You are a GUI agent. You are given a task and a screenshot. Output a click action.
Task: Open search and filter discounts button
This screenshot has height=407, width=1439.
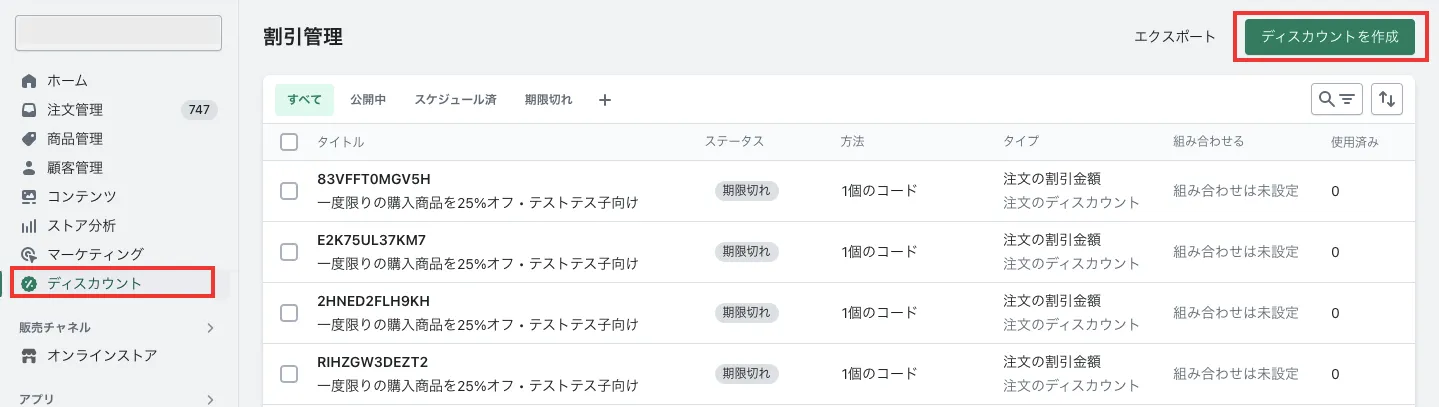pyautogui.click(x=1336, y=99)
